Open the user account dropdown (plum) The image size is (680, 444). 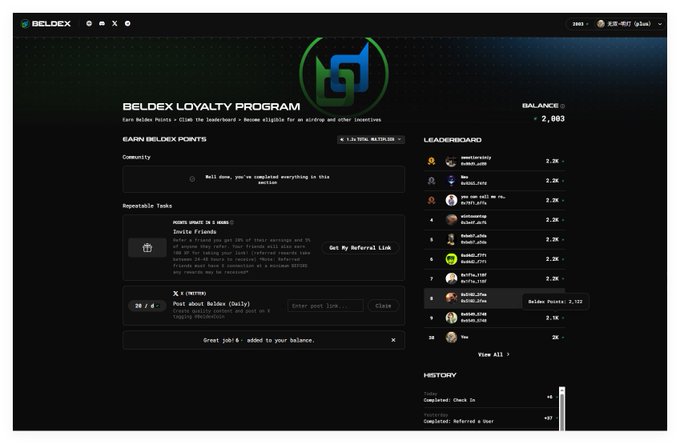(x=629, y=24)
